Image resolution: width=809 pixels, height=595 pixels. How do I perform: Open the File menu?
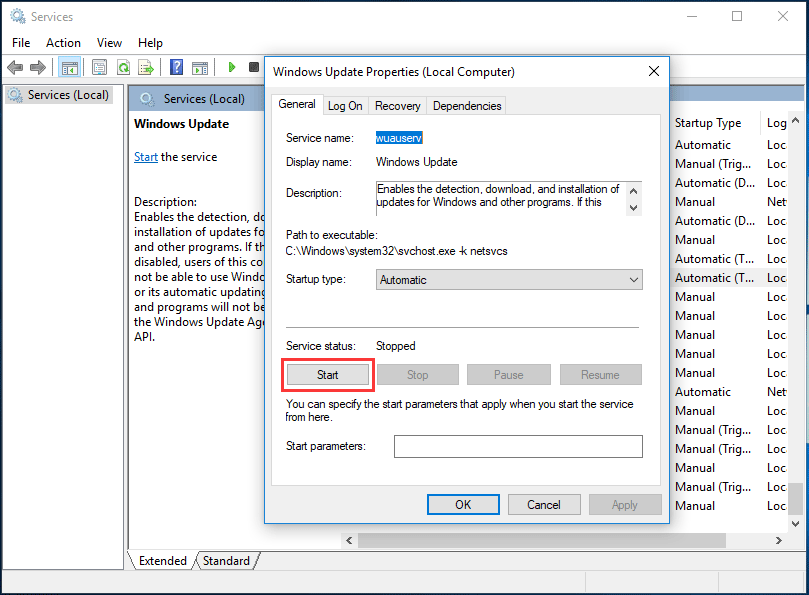tap(21, 43)
